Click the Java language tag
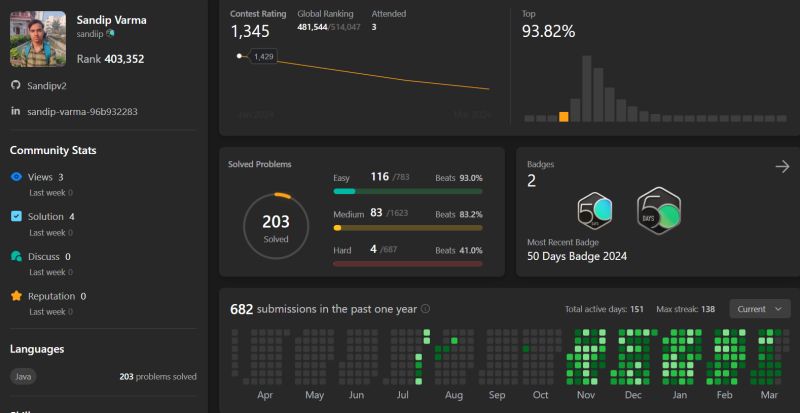This screenshot has width=800, height=413. tap(23, 377)
